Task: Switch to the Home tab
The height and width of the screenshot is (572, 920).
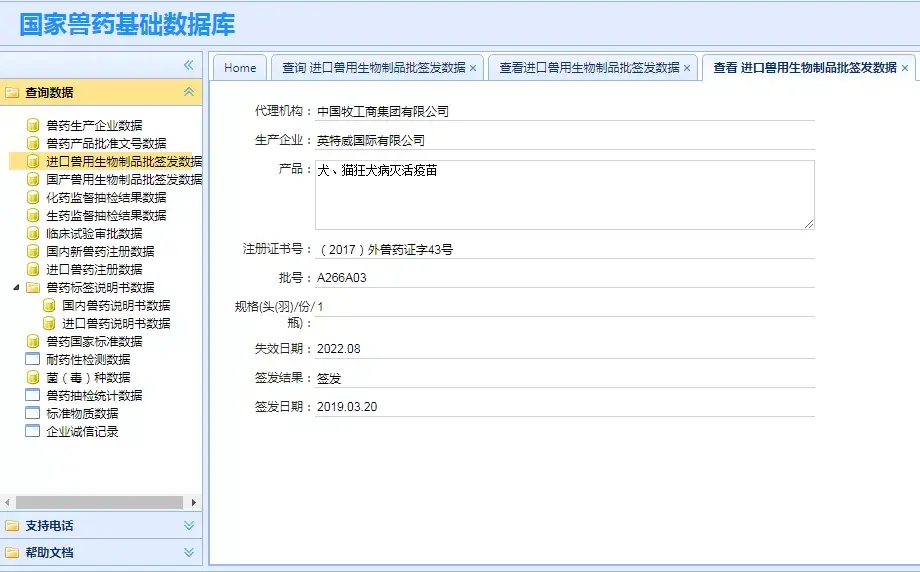Action: pyautogui.click(x=240, y=67)
